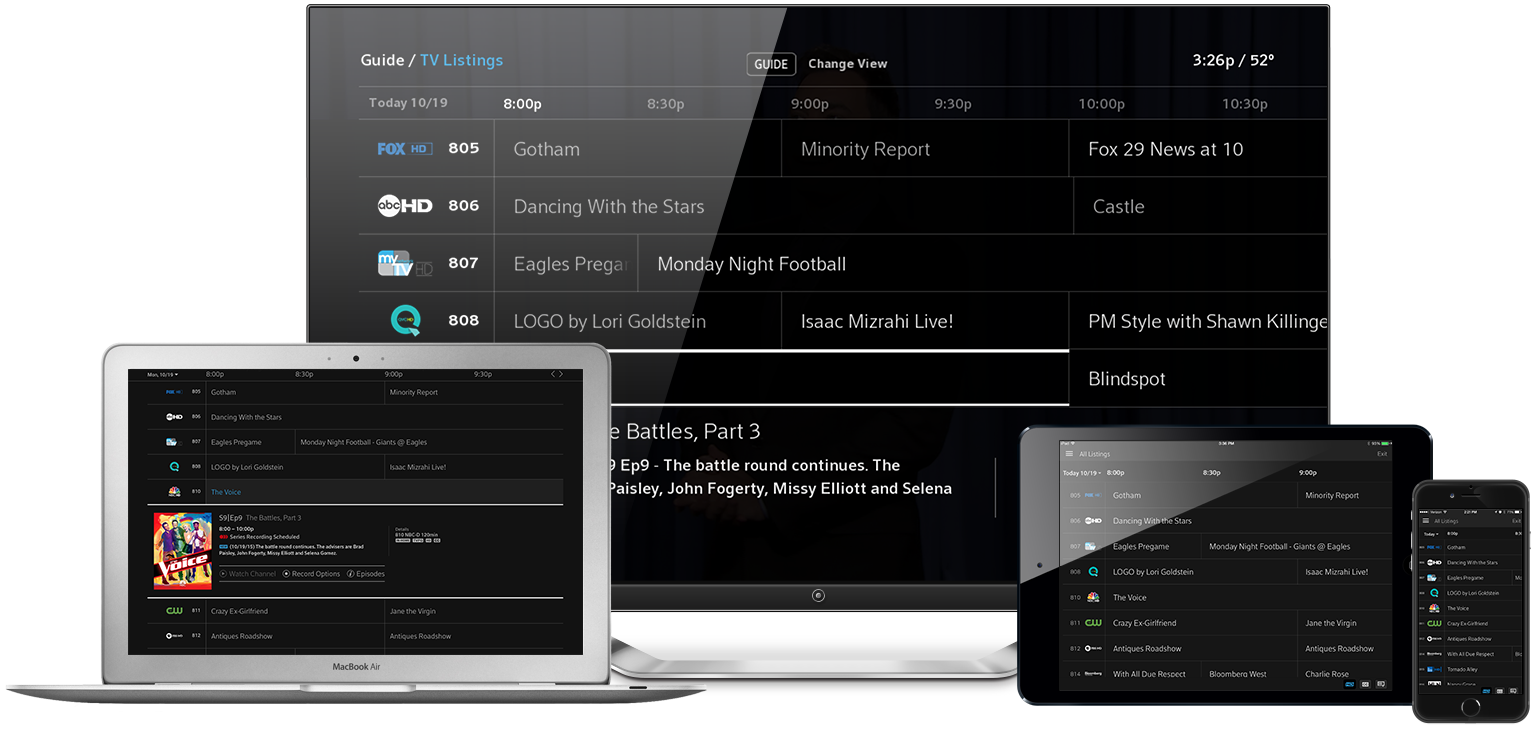Click the CW logo on the laptop guide

click(172, 611)
